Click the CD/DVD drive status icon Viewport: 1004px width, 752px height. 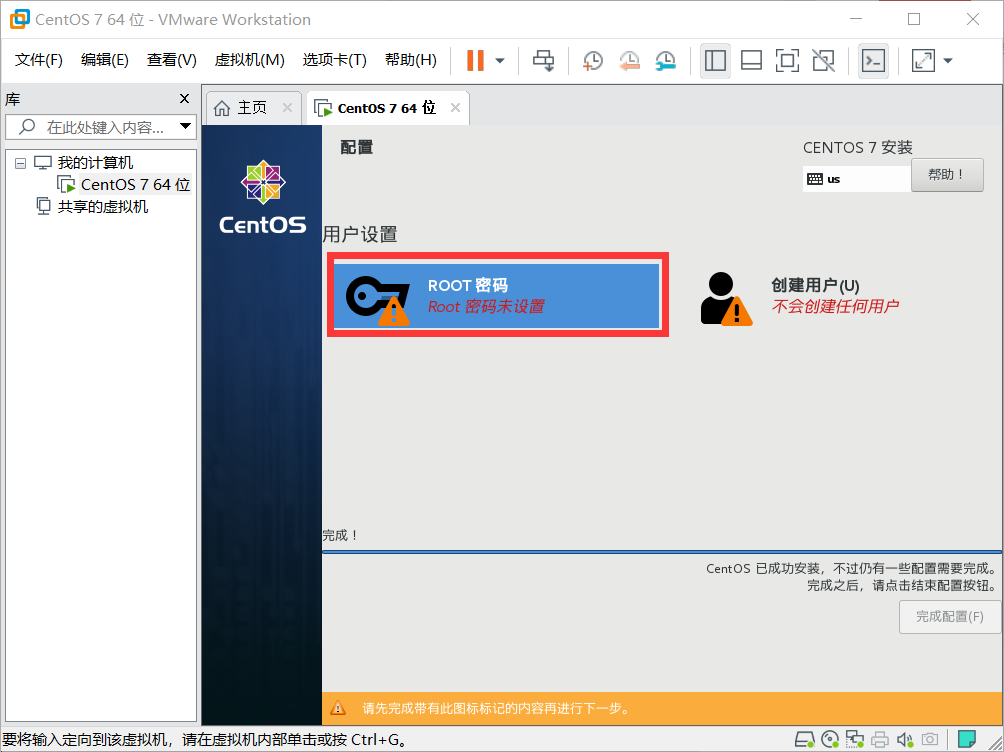830,740
